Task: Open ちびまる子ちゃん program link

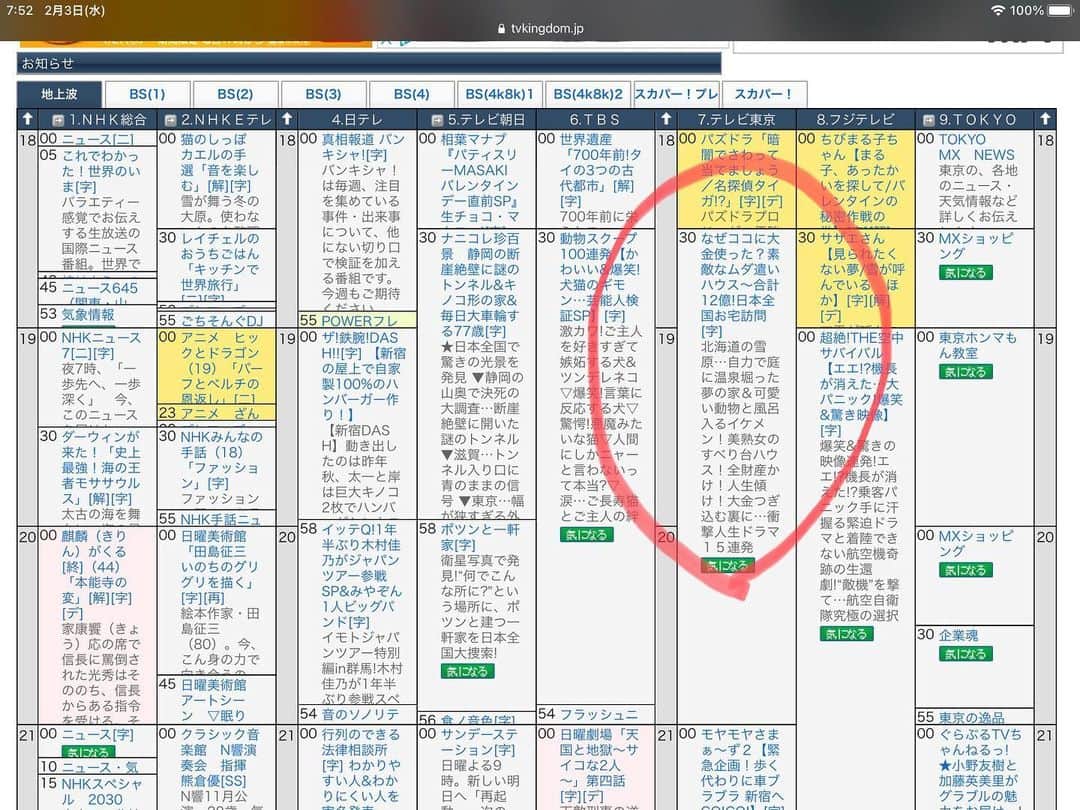Action: (862, 178)
